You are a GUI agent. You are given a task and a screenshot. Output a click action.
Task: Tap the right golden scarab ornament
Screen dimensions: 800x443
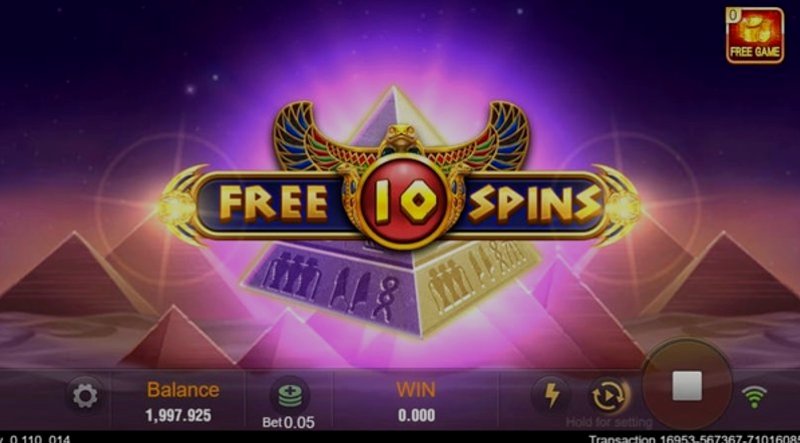[619, 205]
